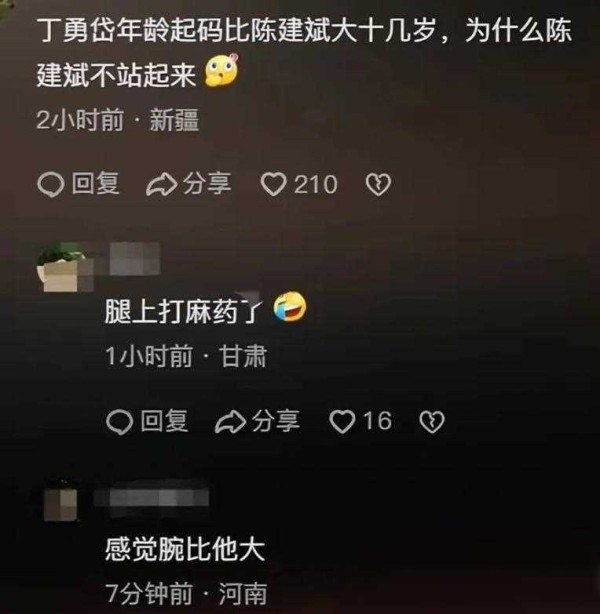600x614 pixels.
Task: Tap the 回复 label under the 1小时前 comment
Action: tap(164, 421)
